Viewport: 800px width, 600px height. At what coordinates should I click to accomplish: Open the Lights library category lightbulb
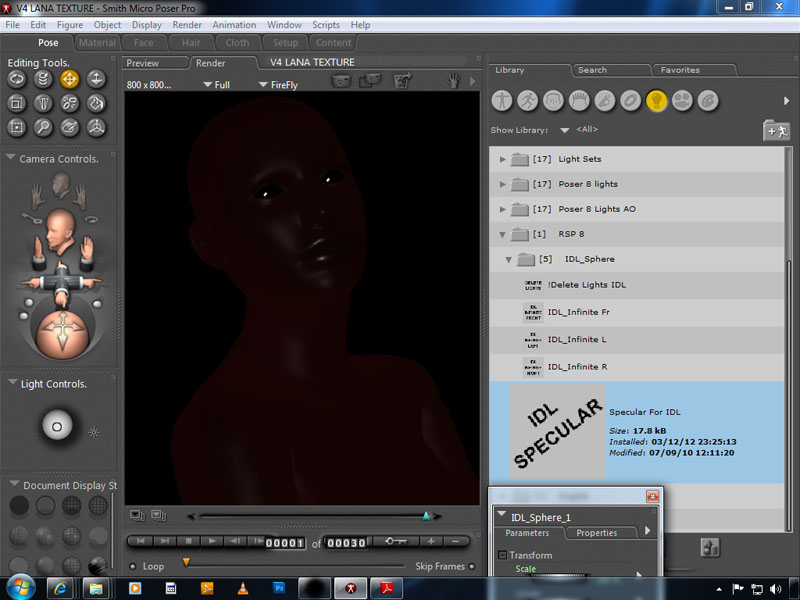(x=657, y=101)
